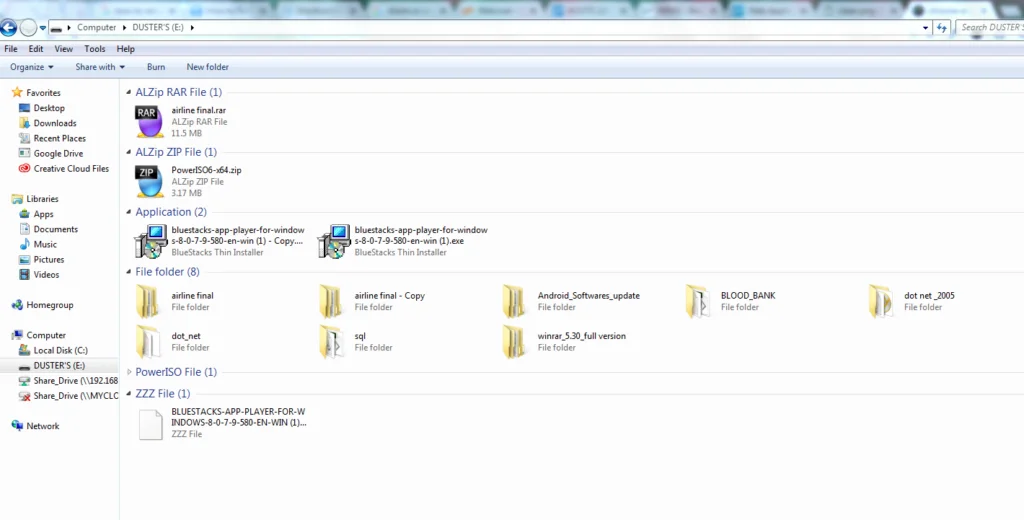Viewport: 1024px width, 520px height.
Task: Collapse the ALZip ZIP File group
Action: 129,152
